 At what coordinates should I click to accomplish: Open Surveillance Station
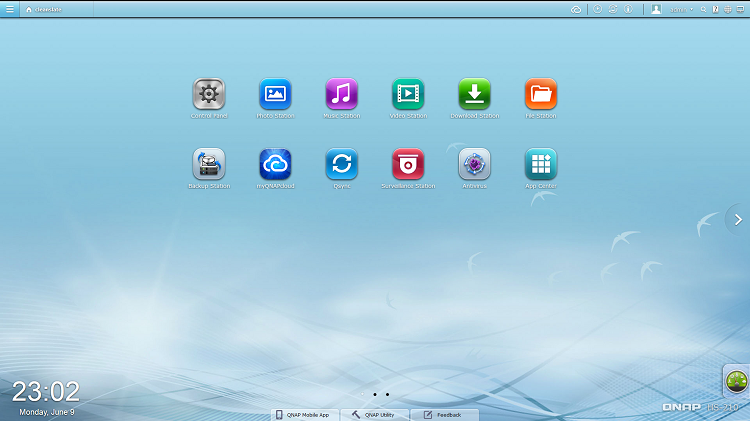[408, 164]
